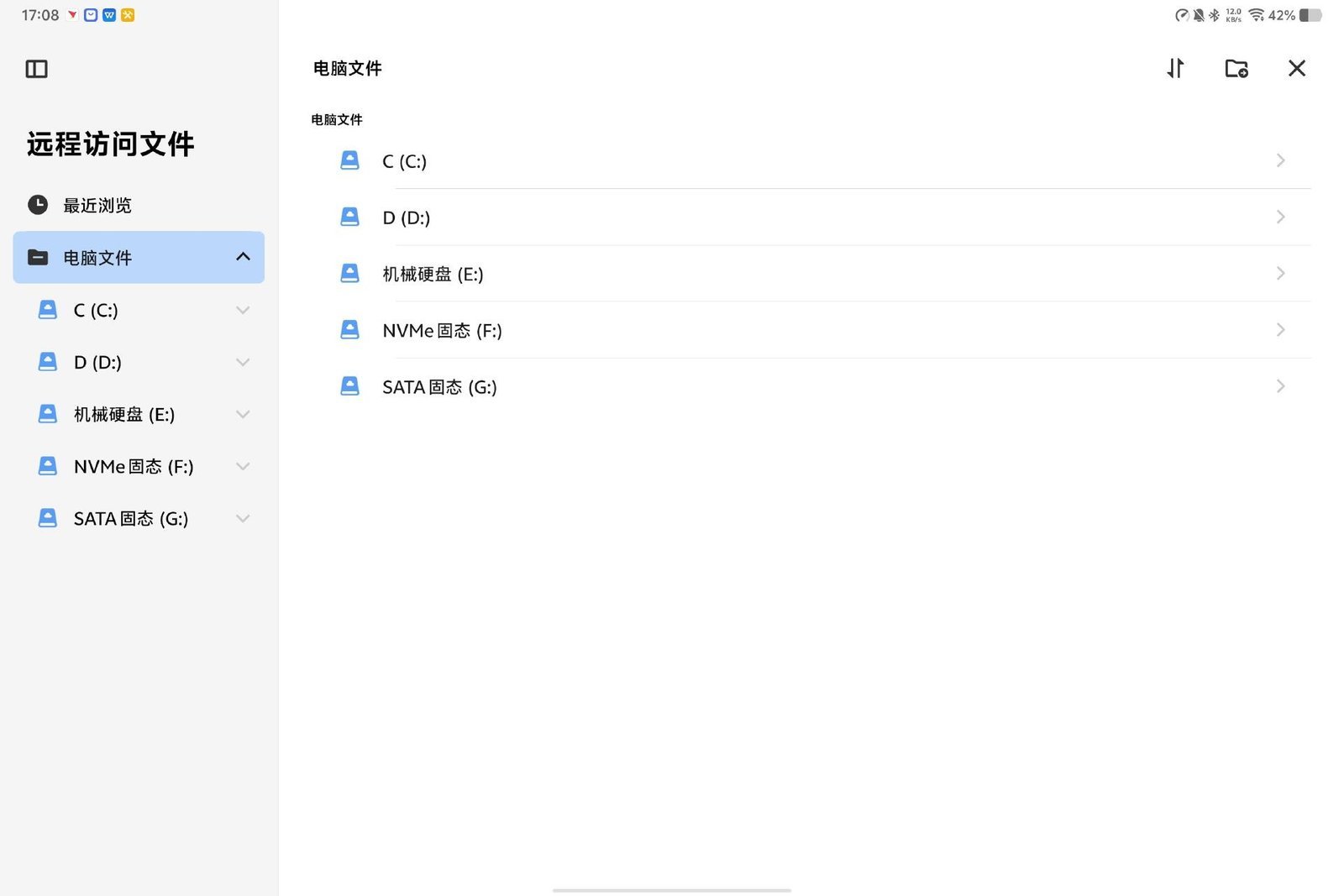Collapse the 电脑文件 sidebar section

(x=243, y=257)
